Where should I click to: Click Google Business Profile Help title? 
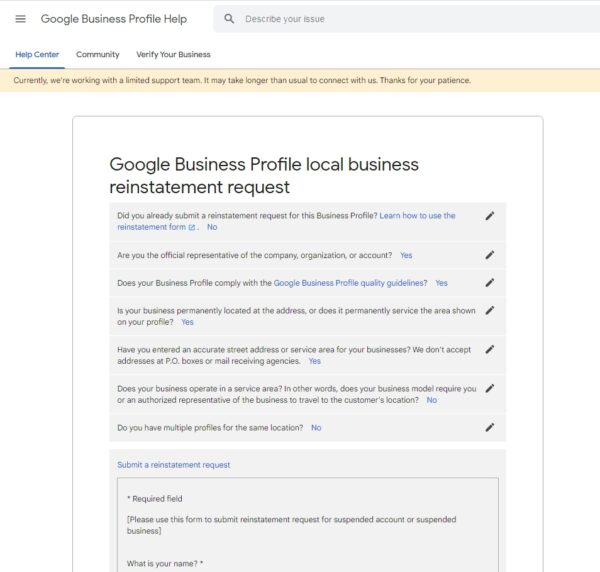[x=114, y=19]
